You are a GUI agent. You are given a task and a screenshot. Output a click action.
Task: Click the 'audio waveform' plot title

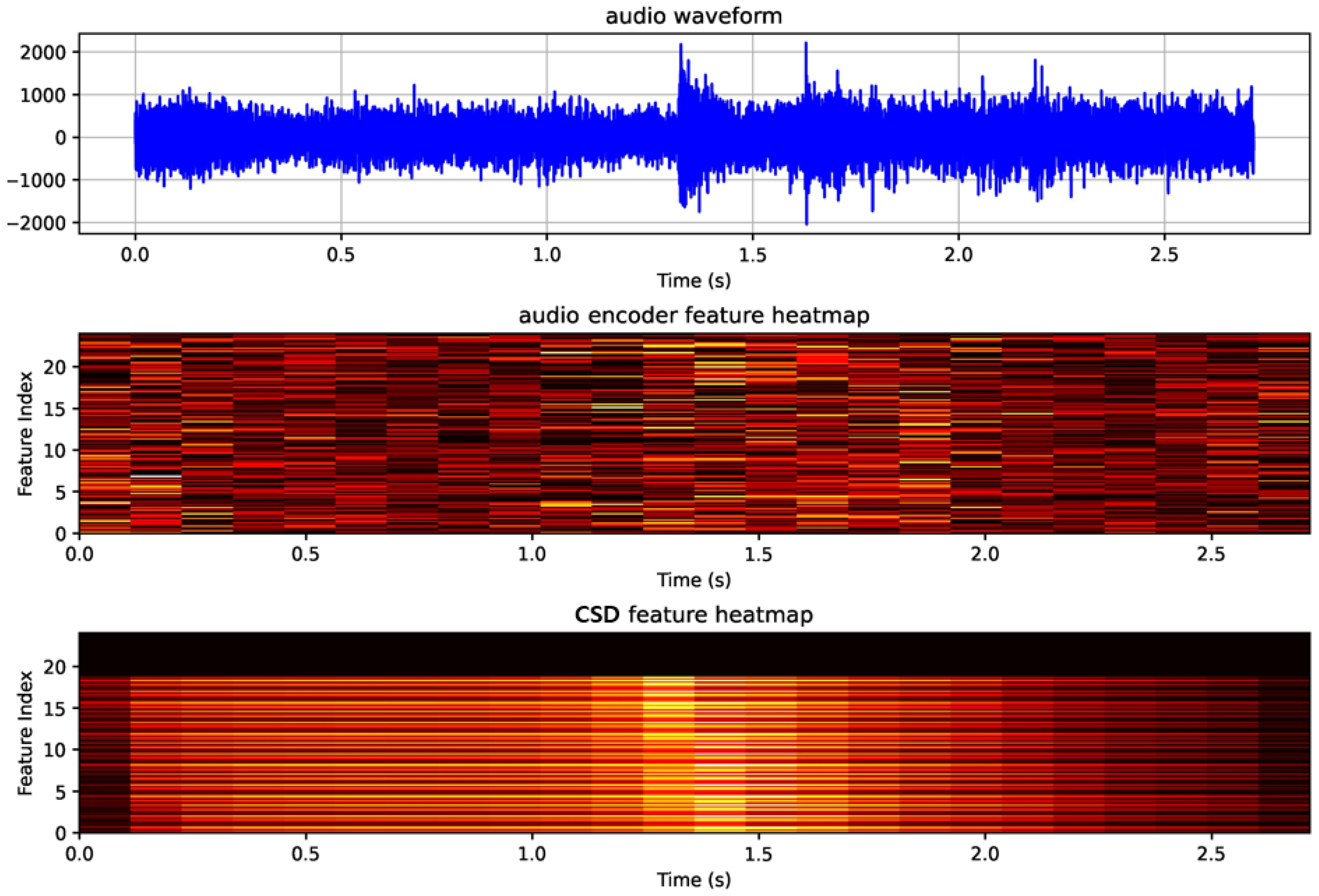[693, 16]
